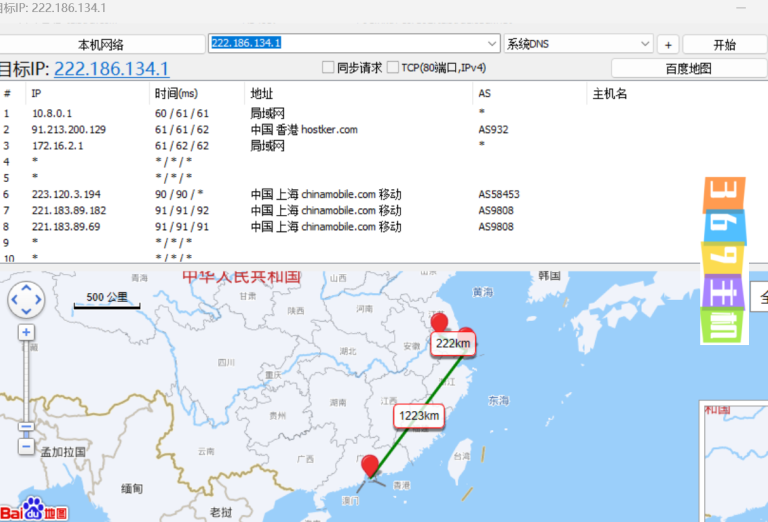Enable the 同步请求 checkbox
The width and height of the screenshot is (768, 522).
tap(328, 67)
